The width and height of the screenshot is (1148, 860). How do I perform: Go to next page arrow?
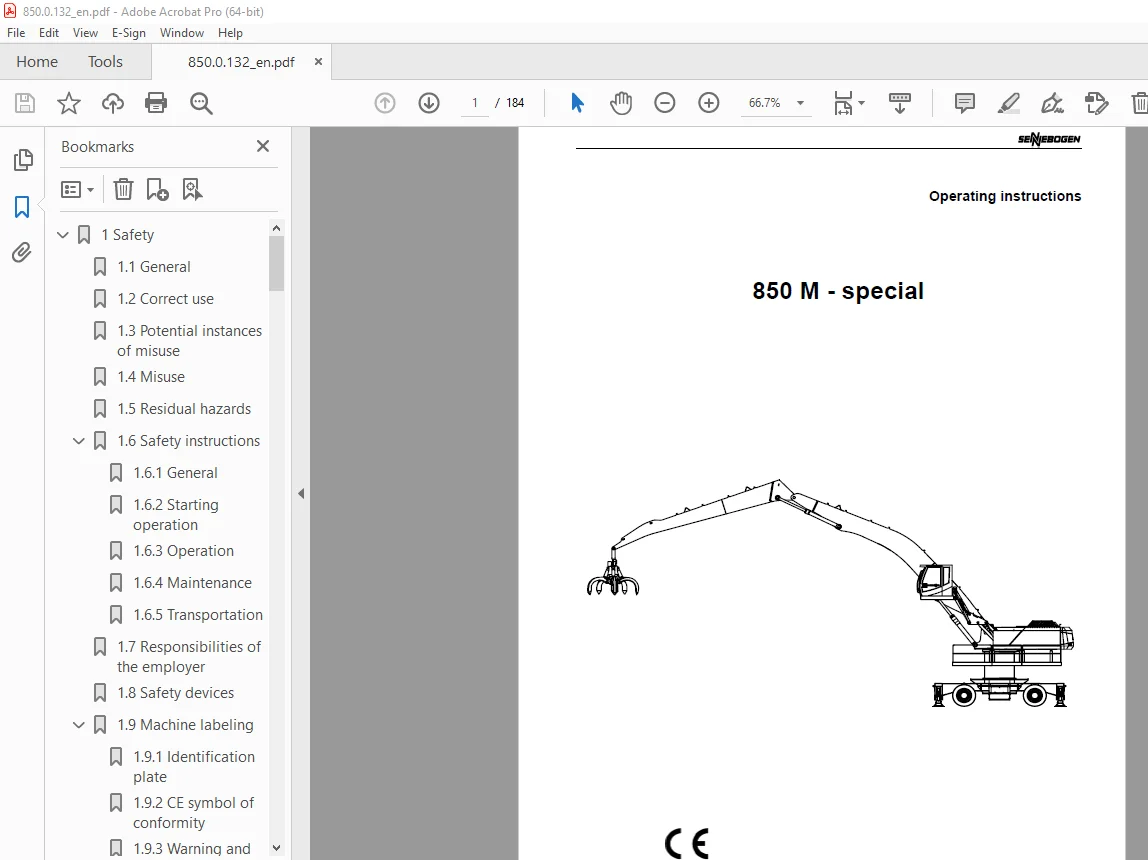(429, 103)
